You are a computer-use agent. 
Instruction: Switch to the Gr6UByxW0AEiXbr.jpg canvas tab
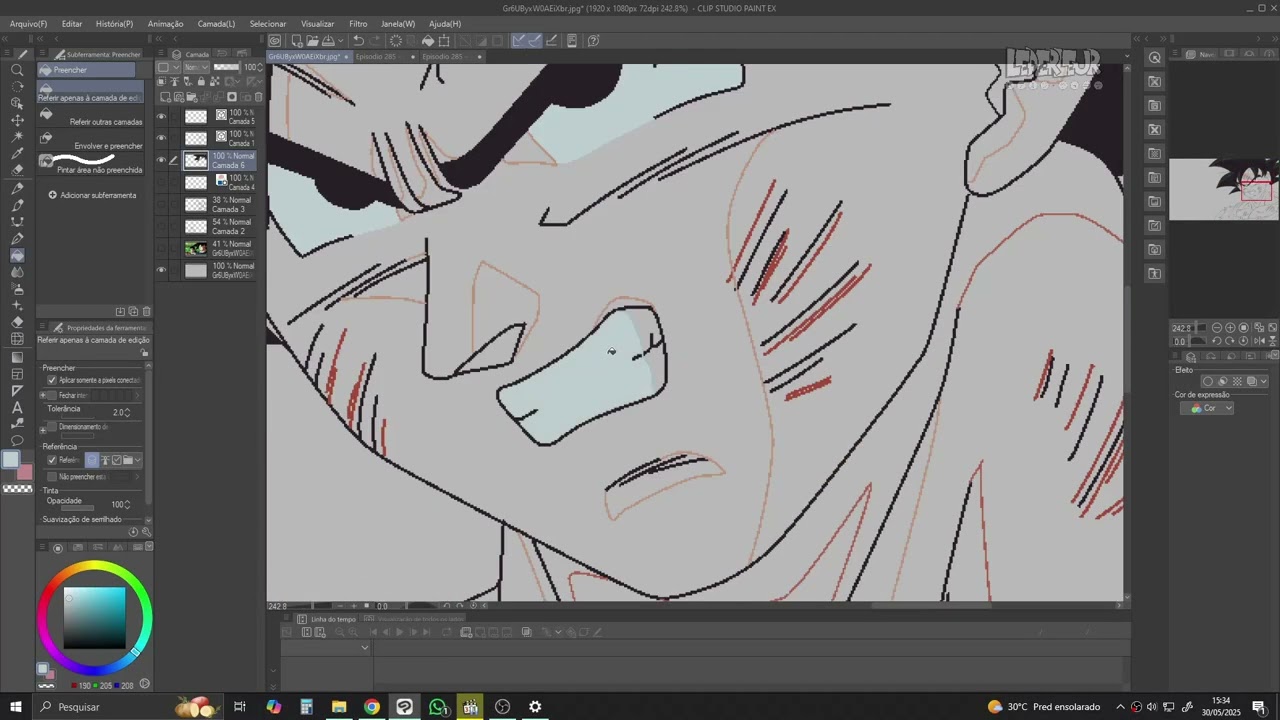click(308, 57)
